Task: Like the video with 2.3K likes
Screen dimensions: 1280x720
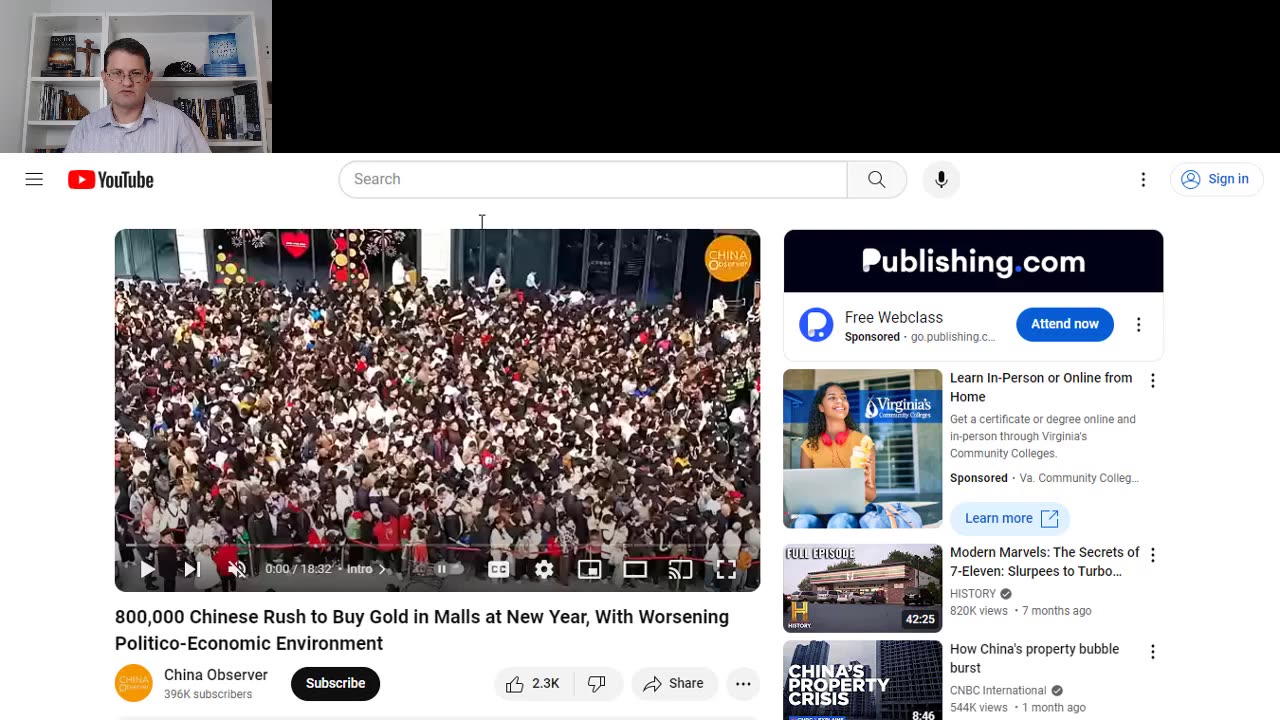Action: (x=533, y=684)
